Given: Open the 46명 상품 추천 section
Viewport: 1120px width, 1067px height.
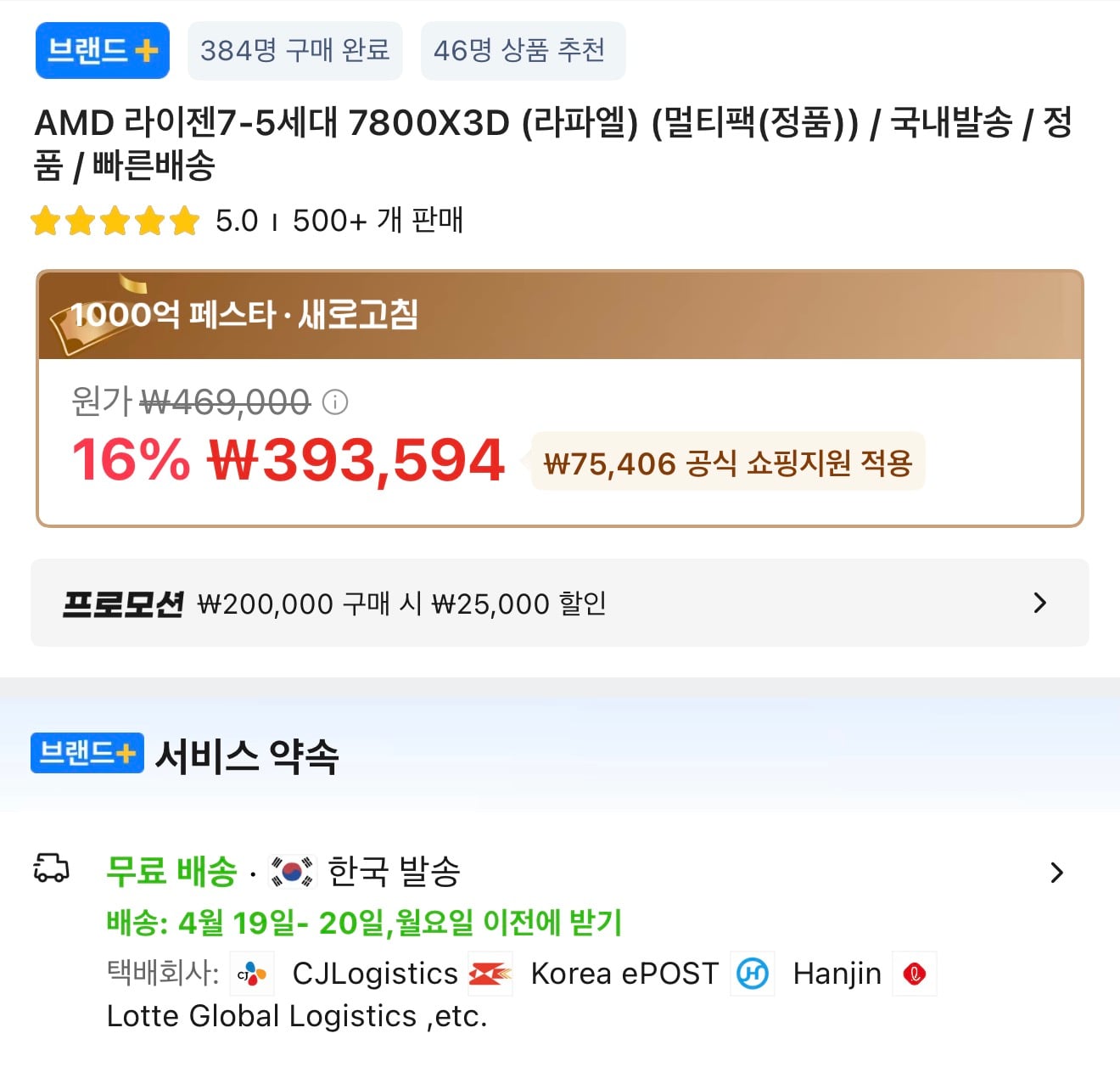Looking at the screenshot, I should [522, 50].
